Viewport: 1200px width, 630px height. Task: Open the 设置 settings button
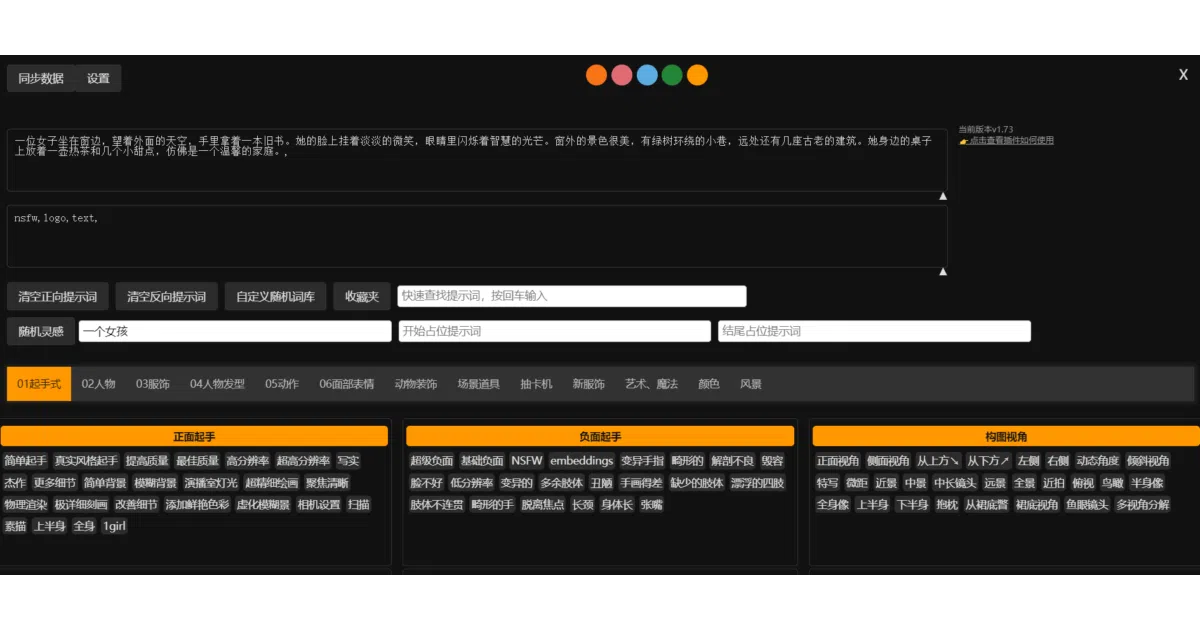click(x=98, y=78)
